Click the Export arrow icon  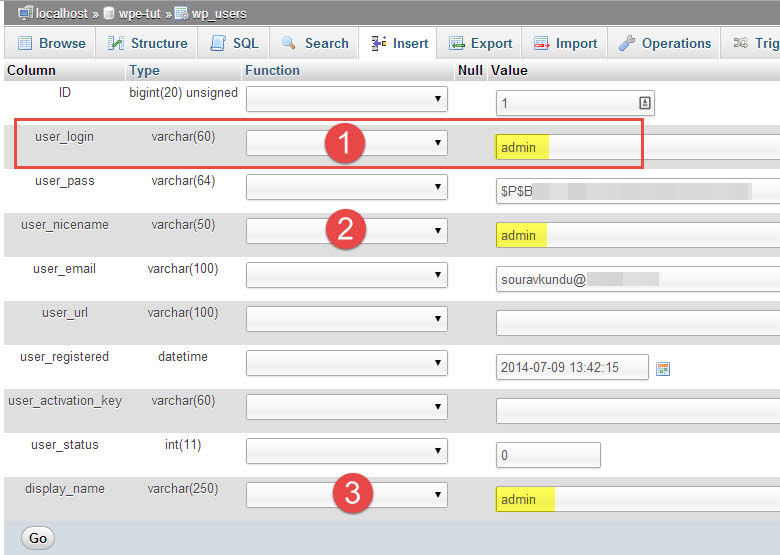point(456,43)
